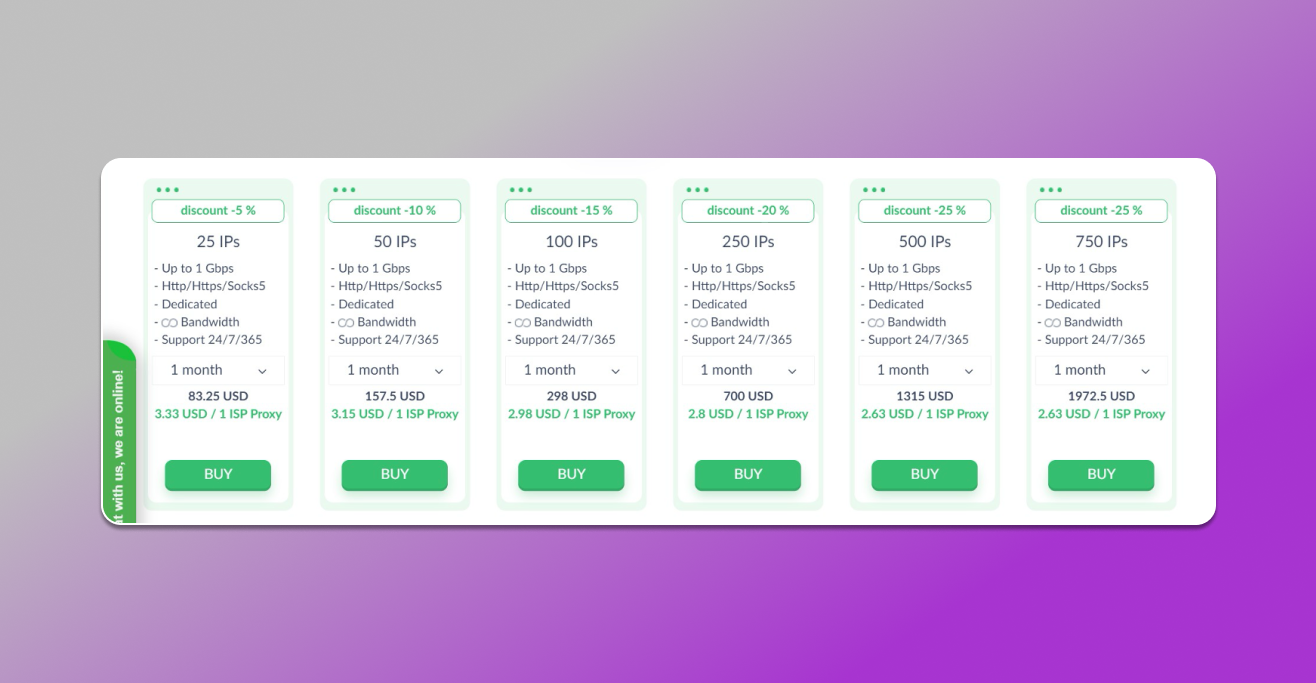Select the discount -20 % label
1316x683 pixels.
pyautogui.click(x=748, y=211)
